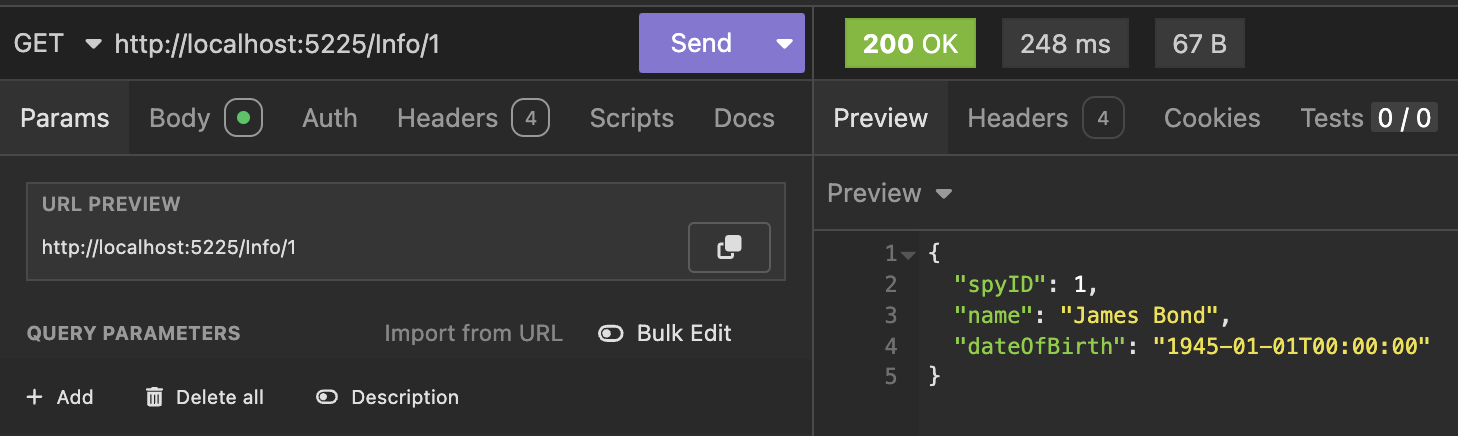Open the response Cookies tab
1458x436 pixels.
(1212, 118)
